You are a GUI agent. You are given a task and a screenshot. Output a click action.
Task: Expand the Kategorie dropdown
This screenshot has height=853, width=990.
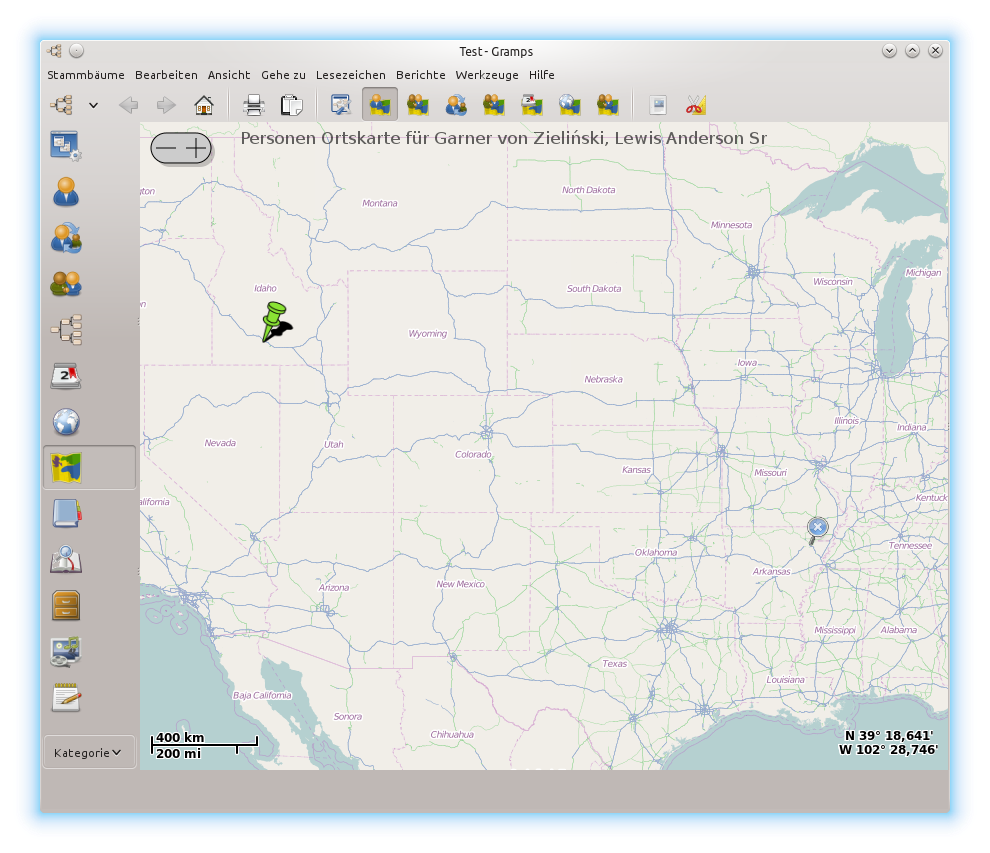[89, 753]
